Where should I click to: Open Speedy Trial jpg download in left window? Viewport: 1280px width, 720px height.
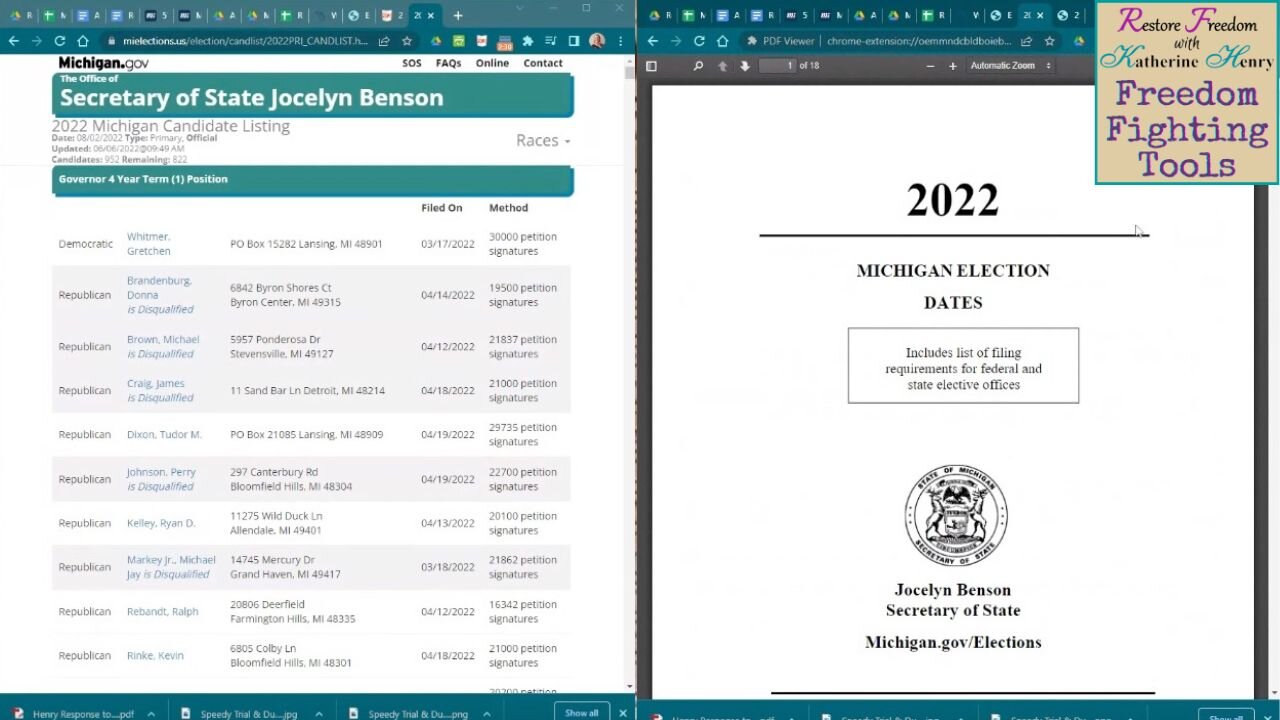[240, 714]
